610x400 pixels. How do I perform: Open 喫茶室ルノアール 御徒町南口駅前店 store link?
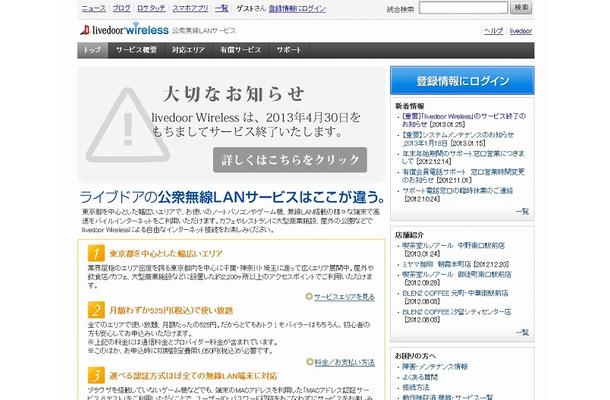click(x=457, y=275)
